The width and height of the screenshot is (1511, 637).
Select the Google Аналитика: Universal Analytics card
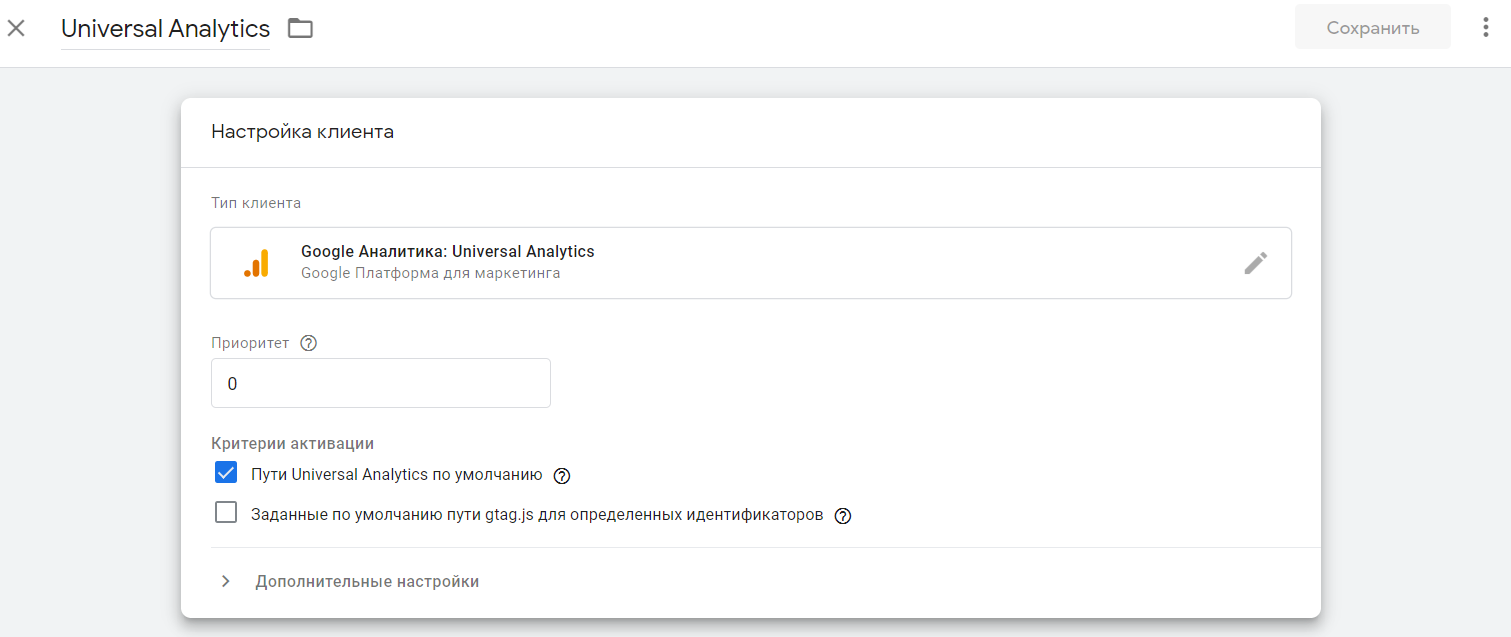click(x=750, y=262)
